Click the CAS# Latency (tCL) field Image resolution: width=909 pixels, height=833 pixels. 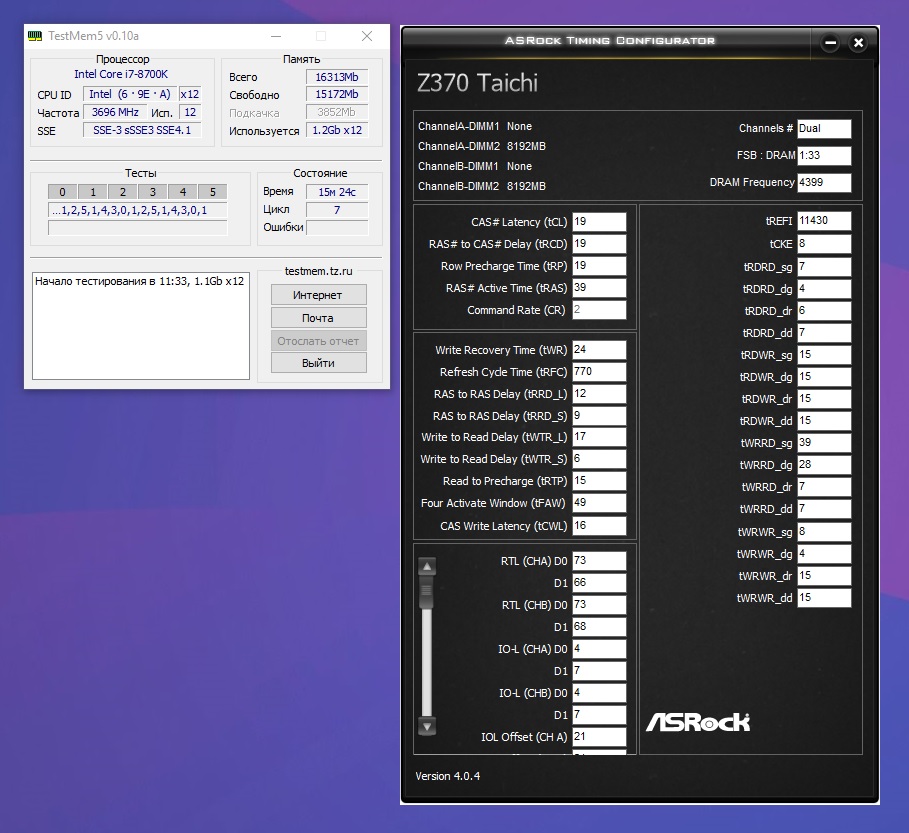tap(599, 222)
